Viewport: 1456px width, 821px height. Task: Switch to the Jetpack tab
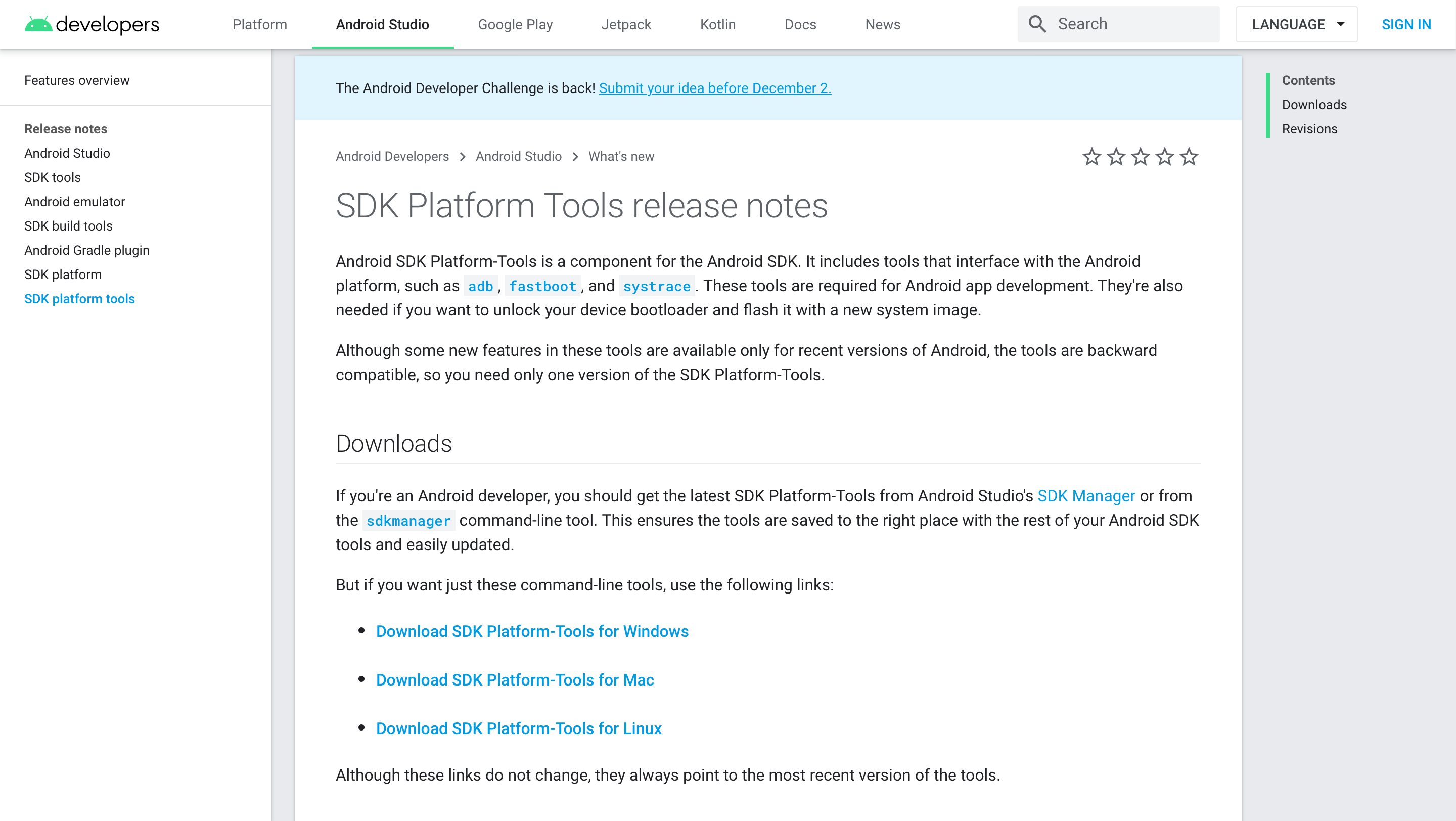coord(626,24)
